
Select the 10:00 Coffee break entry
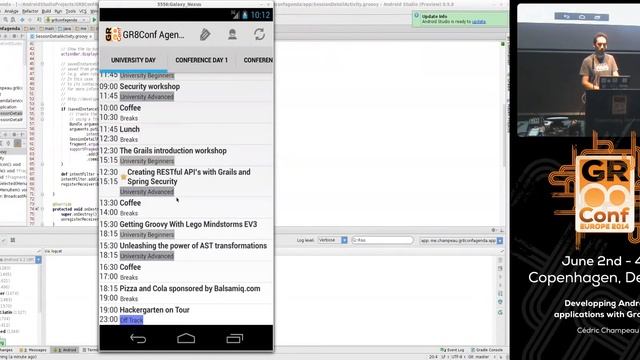186,113
